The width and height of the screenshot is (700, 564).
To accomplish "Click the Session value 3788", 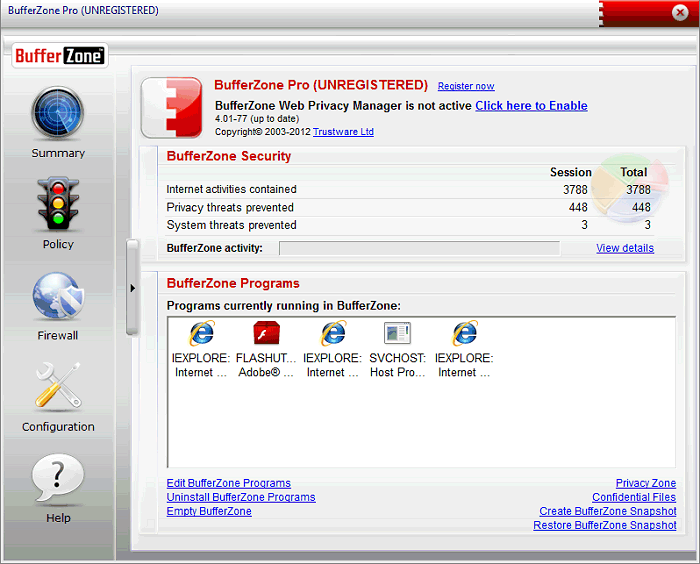I will pos(575,189).
